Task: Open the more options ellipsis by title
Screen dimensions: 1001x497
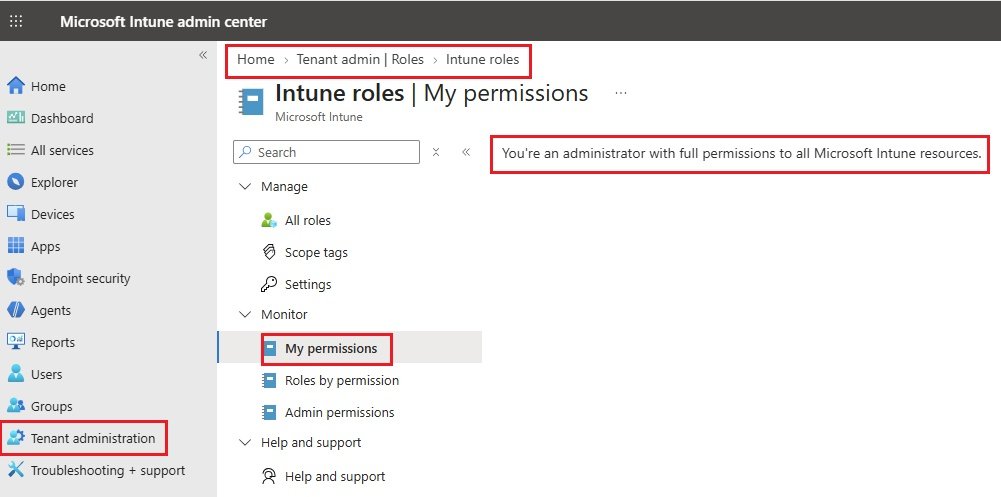Action: [621, 93]
